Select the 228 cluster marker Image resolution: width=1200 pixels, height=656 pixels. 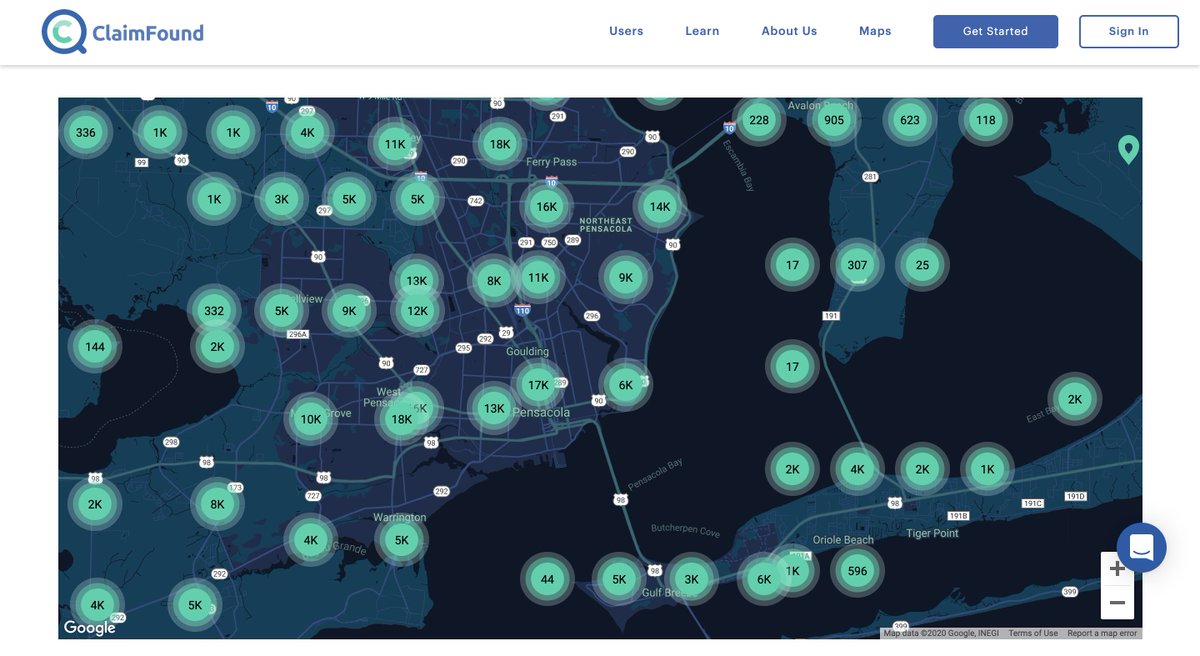759,120
